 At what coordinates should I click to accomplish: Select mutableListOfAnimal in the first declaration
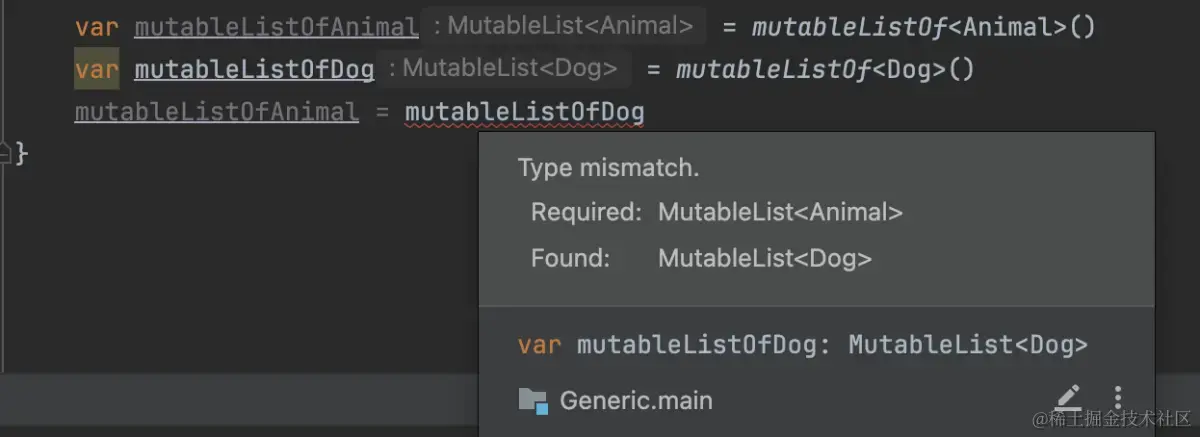276,27
